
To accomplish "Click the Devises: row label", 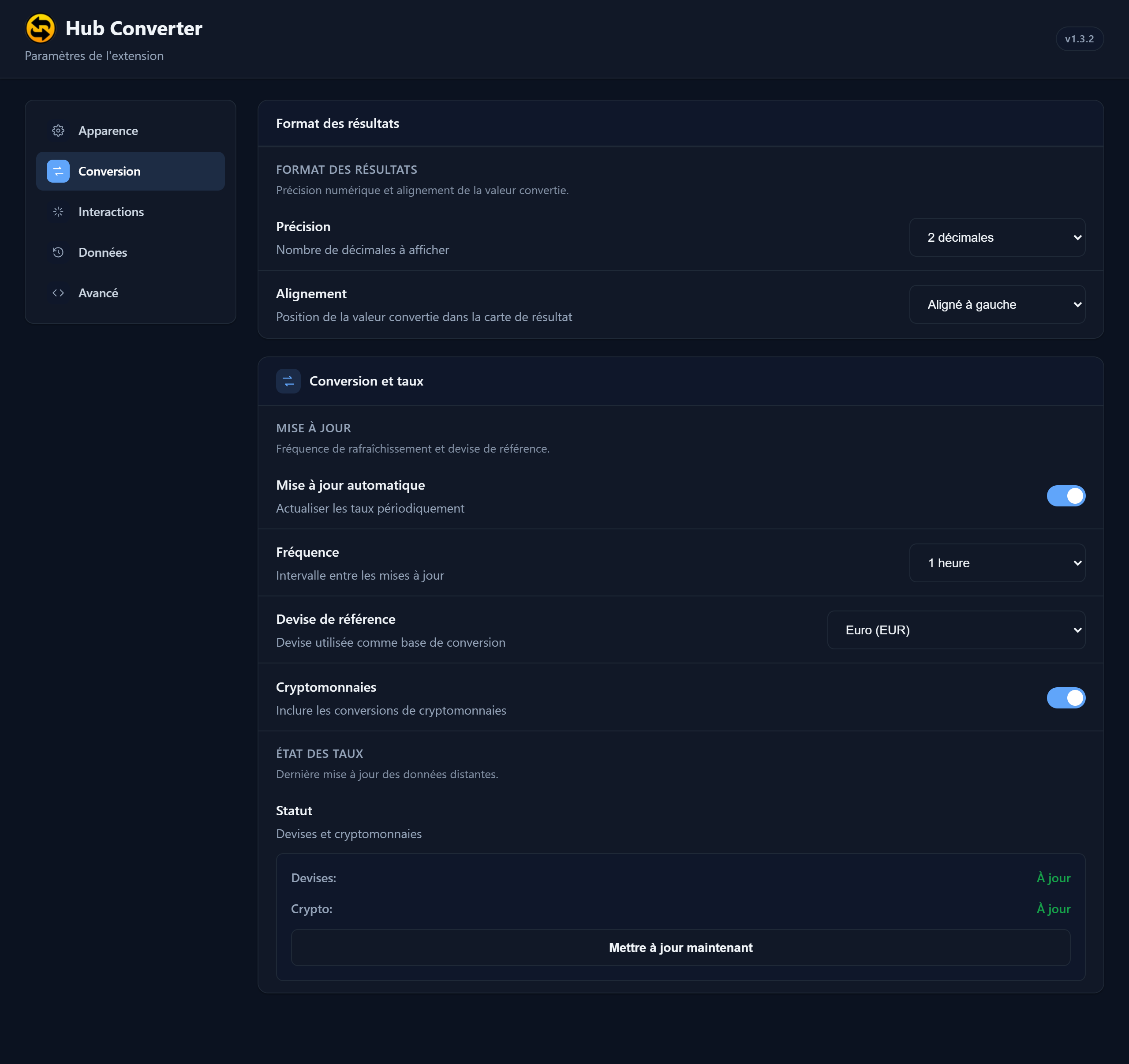I will tap(314, 878).
